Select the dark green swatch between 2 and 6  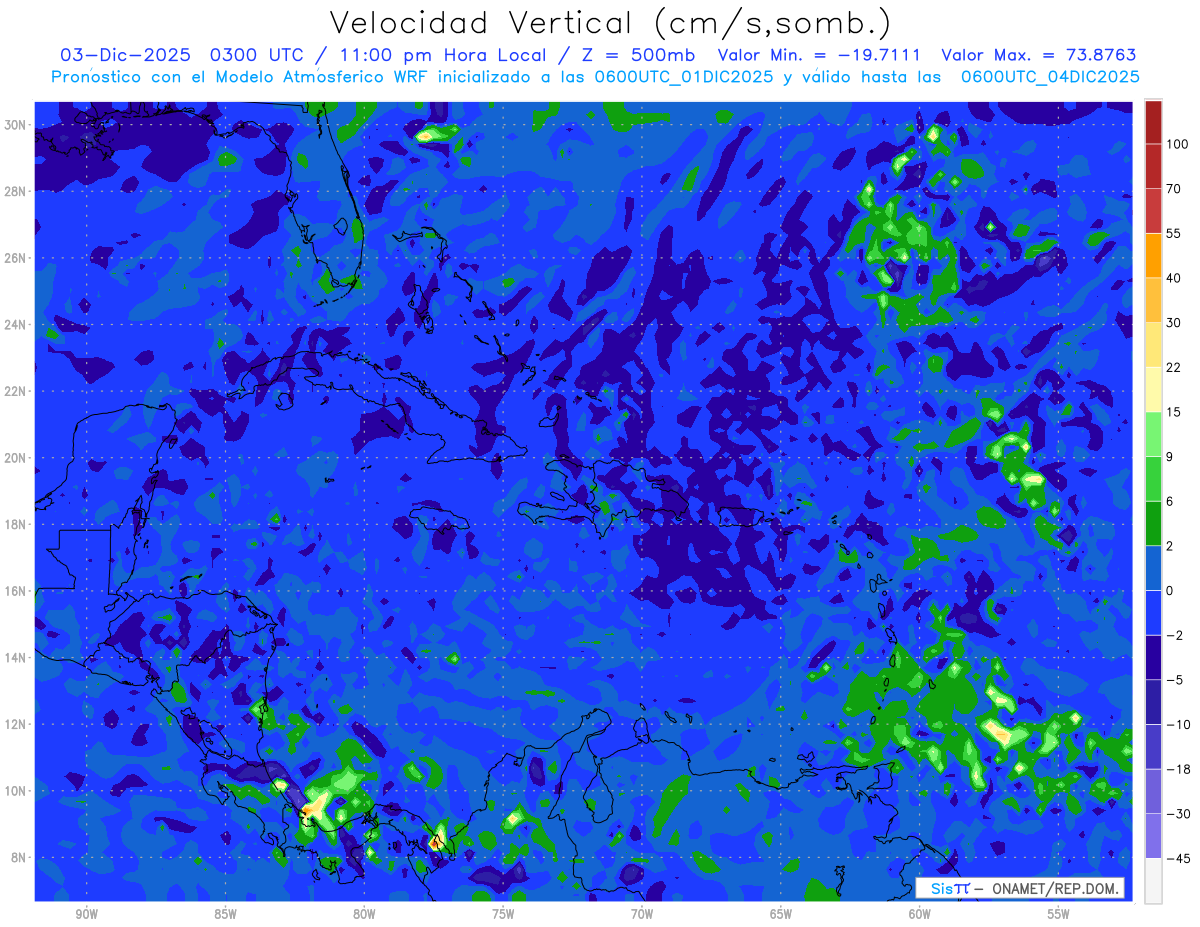tap(1153, 523)
